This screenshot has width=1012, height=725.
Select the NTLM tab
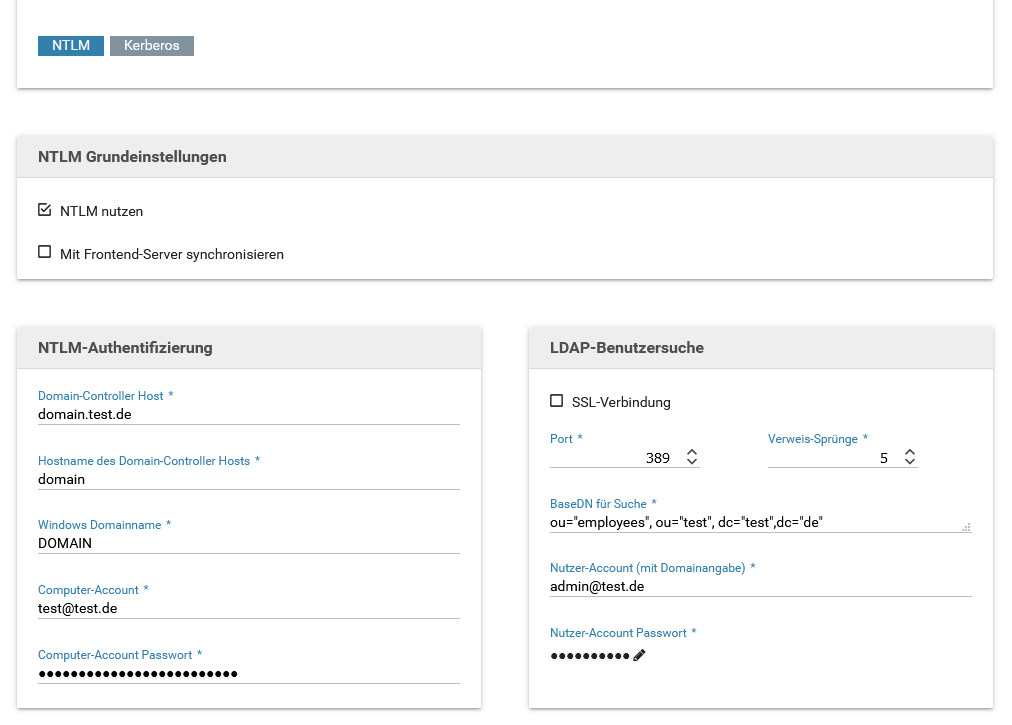71,46
